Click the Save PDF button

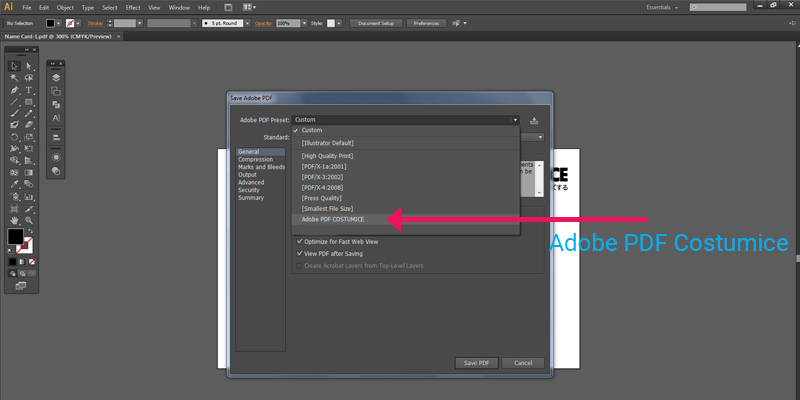pyautogui.click(x=477, y=363)
